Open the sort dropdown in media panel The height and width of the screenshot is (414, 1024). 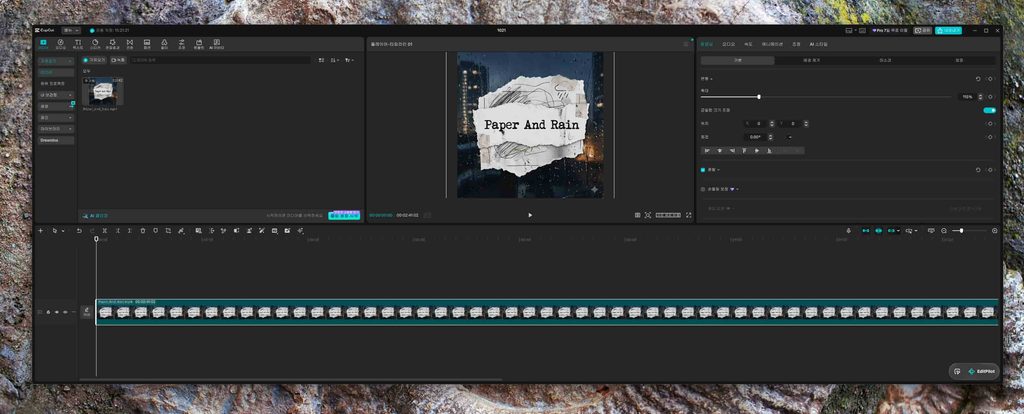335,60
